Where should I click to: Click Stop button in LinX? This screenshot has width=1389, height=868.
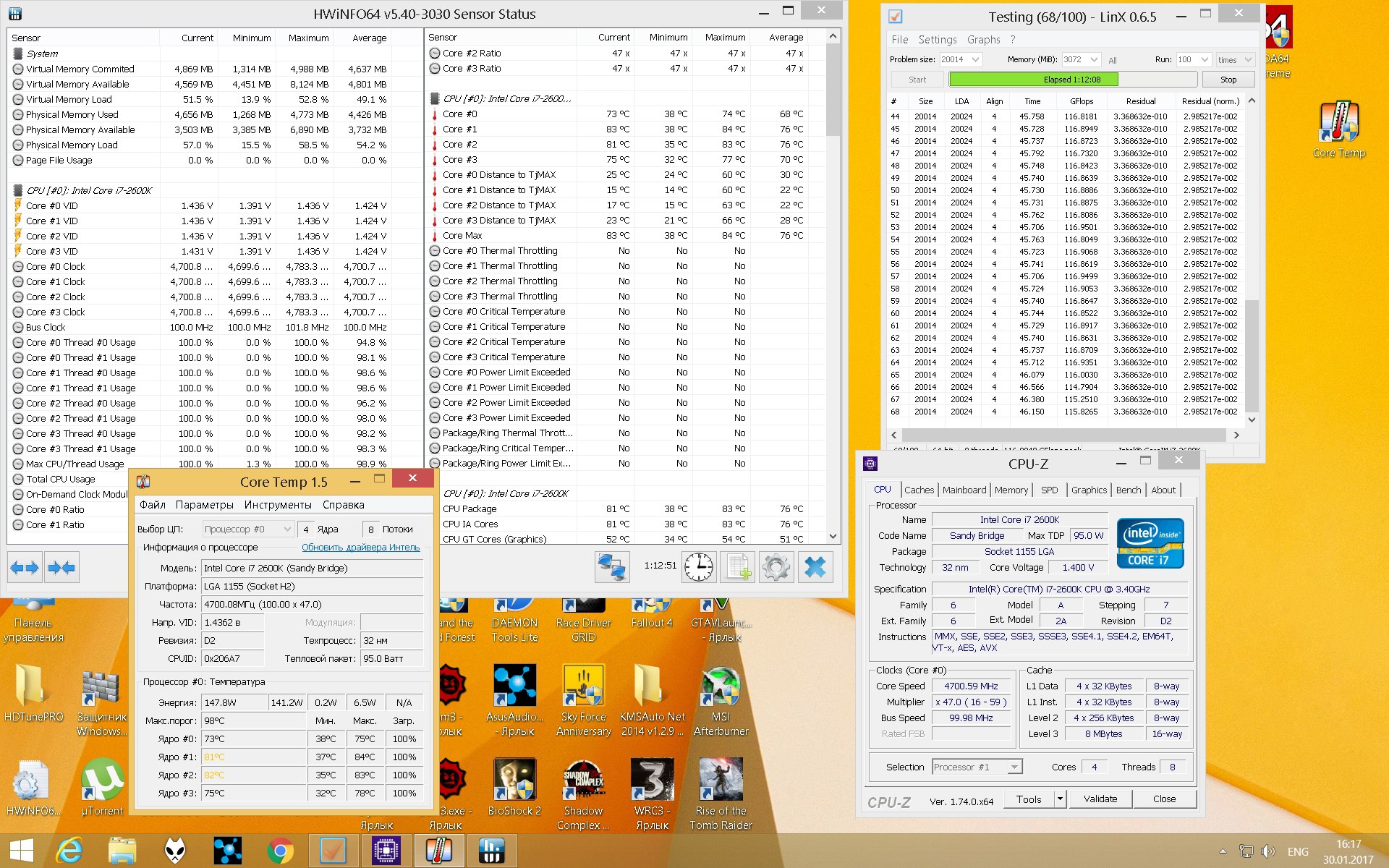(x=1228, y=80)
